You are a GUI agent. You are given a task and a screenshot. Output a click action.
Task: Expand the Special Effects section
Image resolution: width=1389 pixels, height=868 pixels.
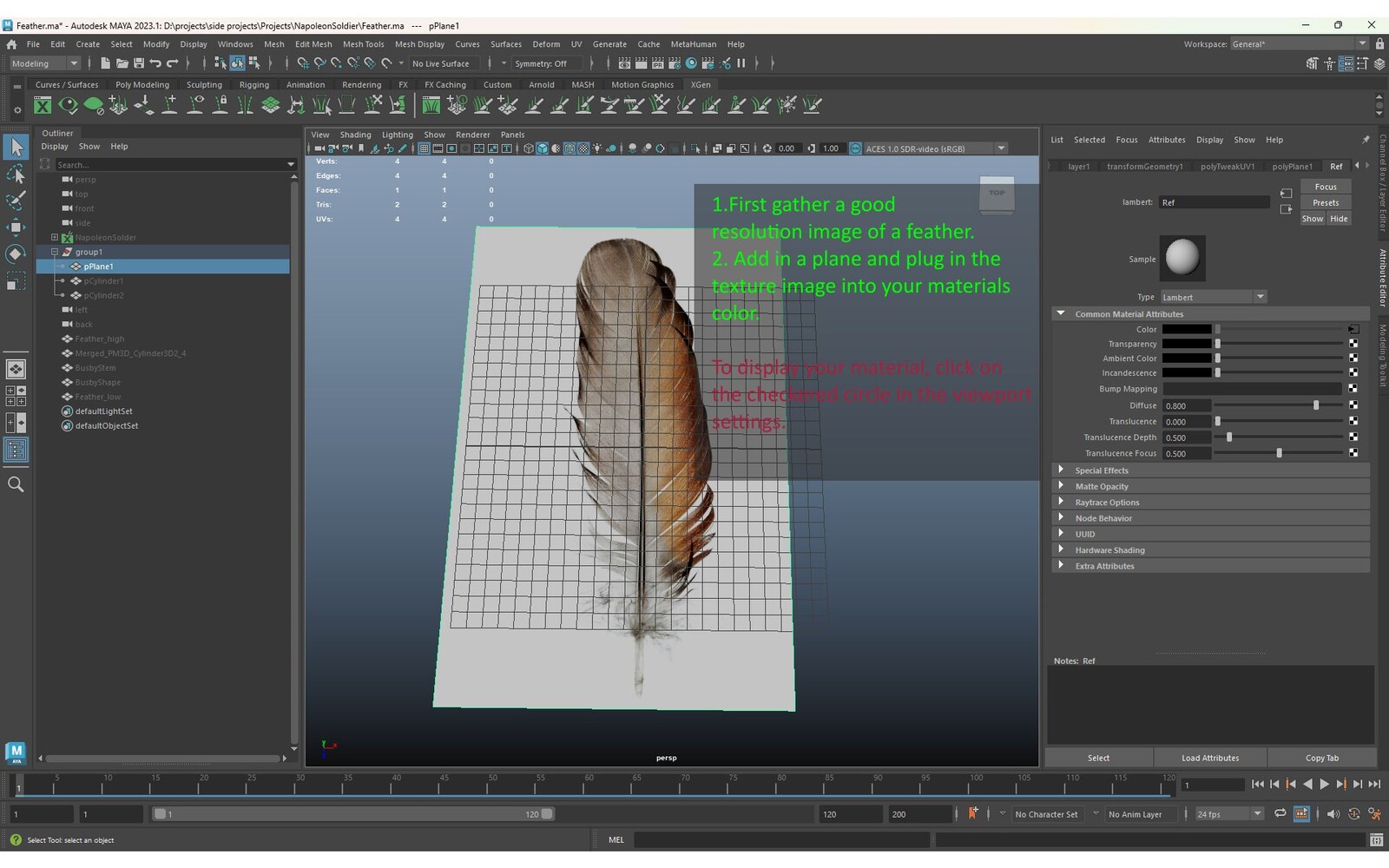pyautogui.click(x=1061, y=470)
